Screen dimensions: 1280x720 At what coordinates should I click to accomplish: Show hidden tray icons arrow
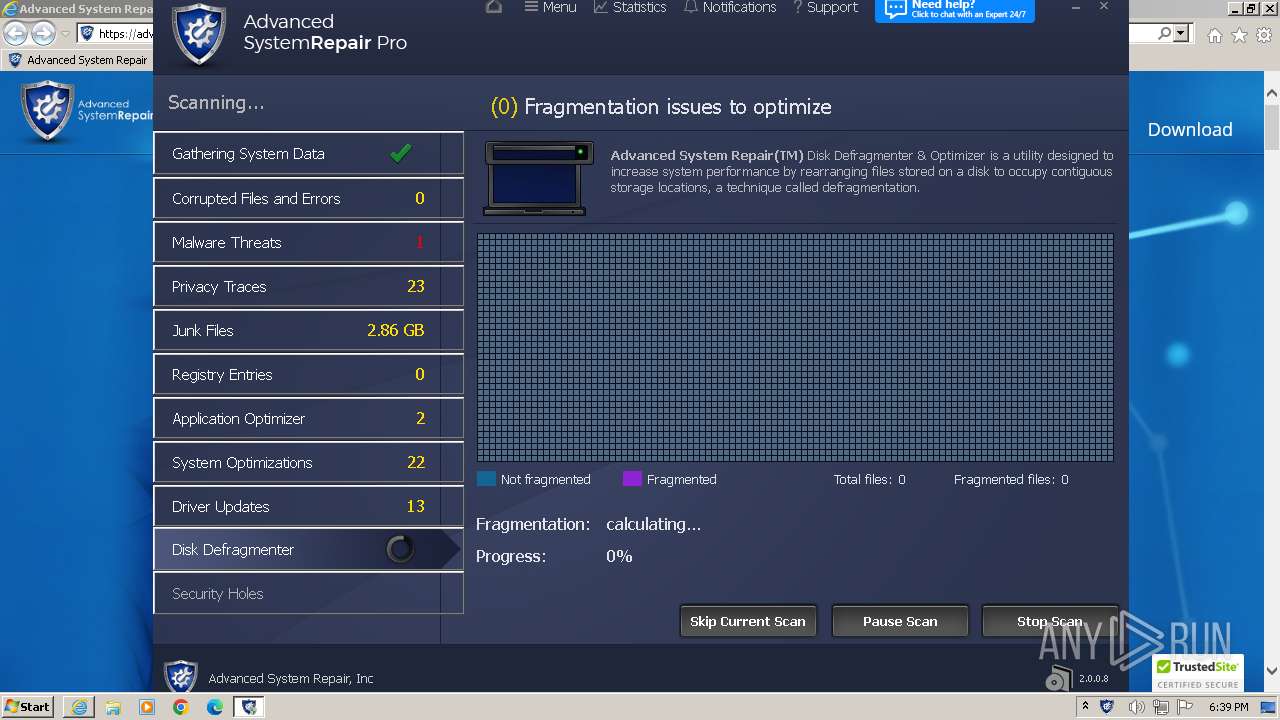(x=1086, y=706)
